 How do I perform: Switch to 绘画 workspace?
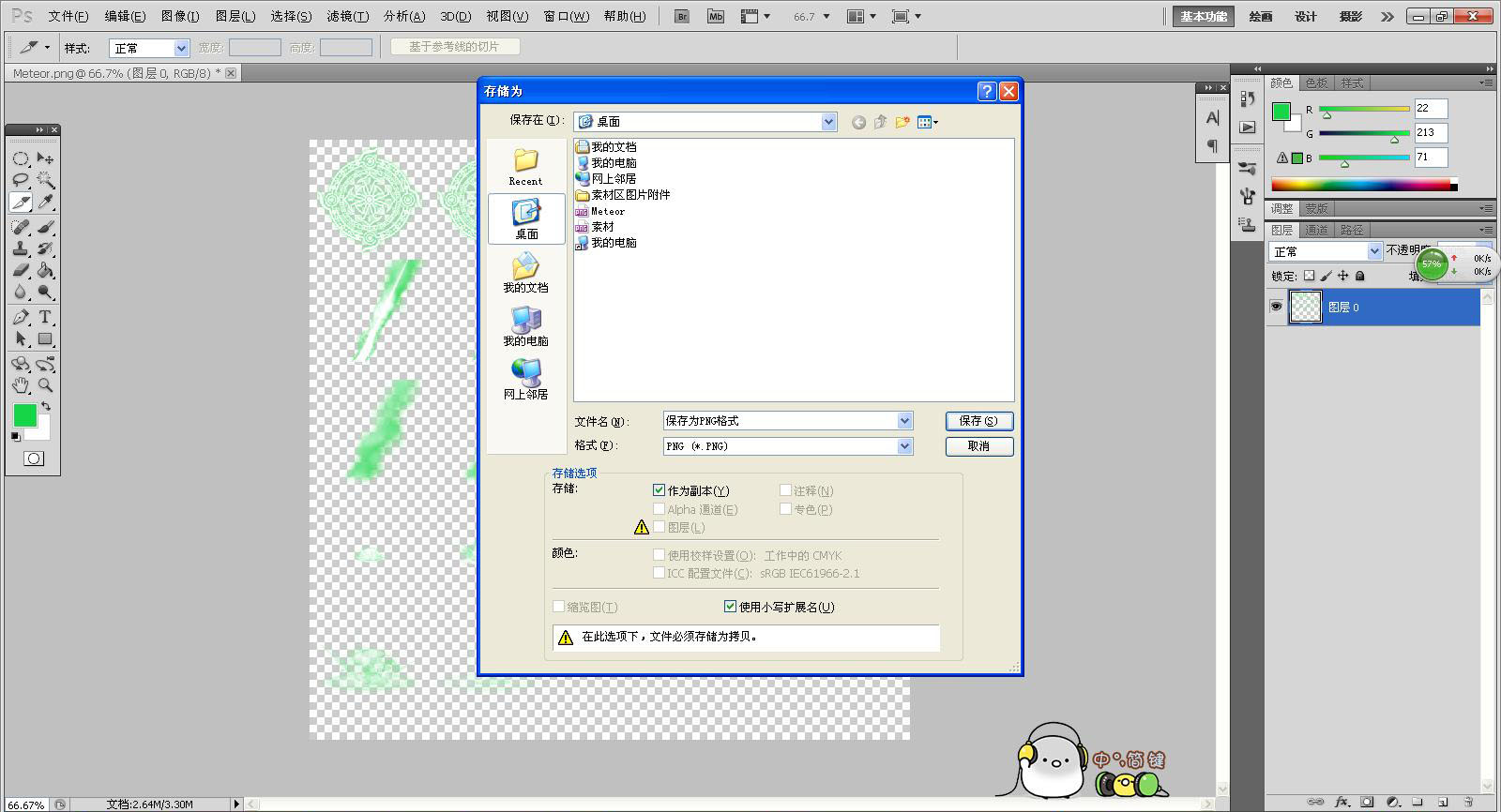[x=1261, y=16]
